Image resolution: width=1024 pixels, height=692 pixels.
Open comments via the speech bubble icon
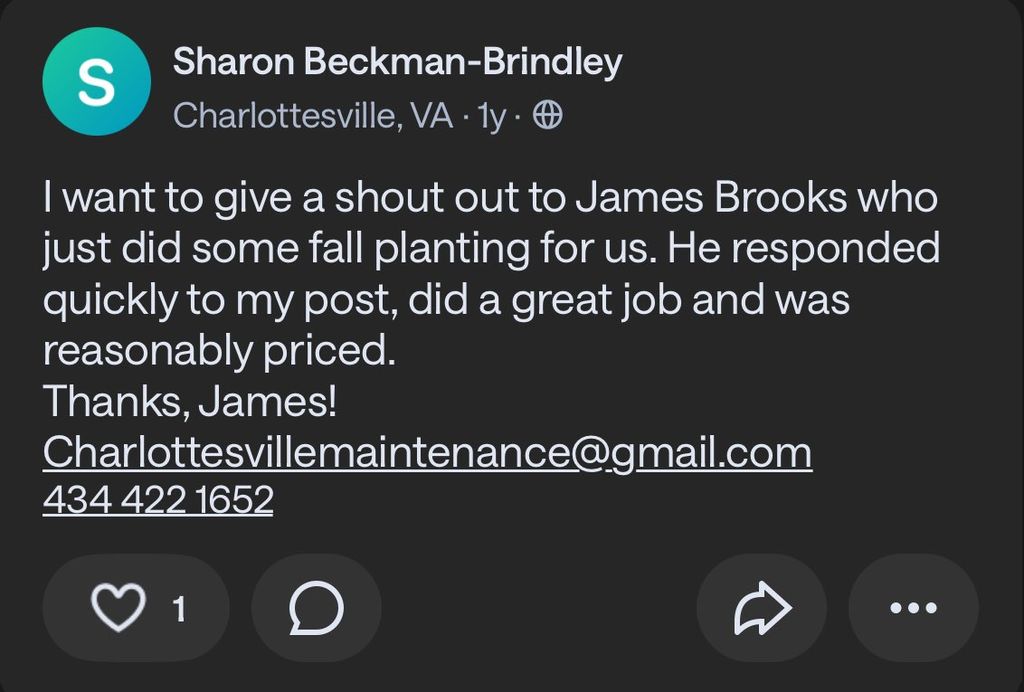coord(316,608)
